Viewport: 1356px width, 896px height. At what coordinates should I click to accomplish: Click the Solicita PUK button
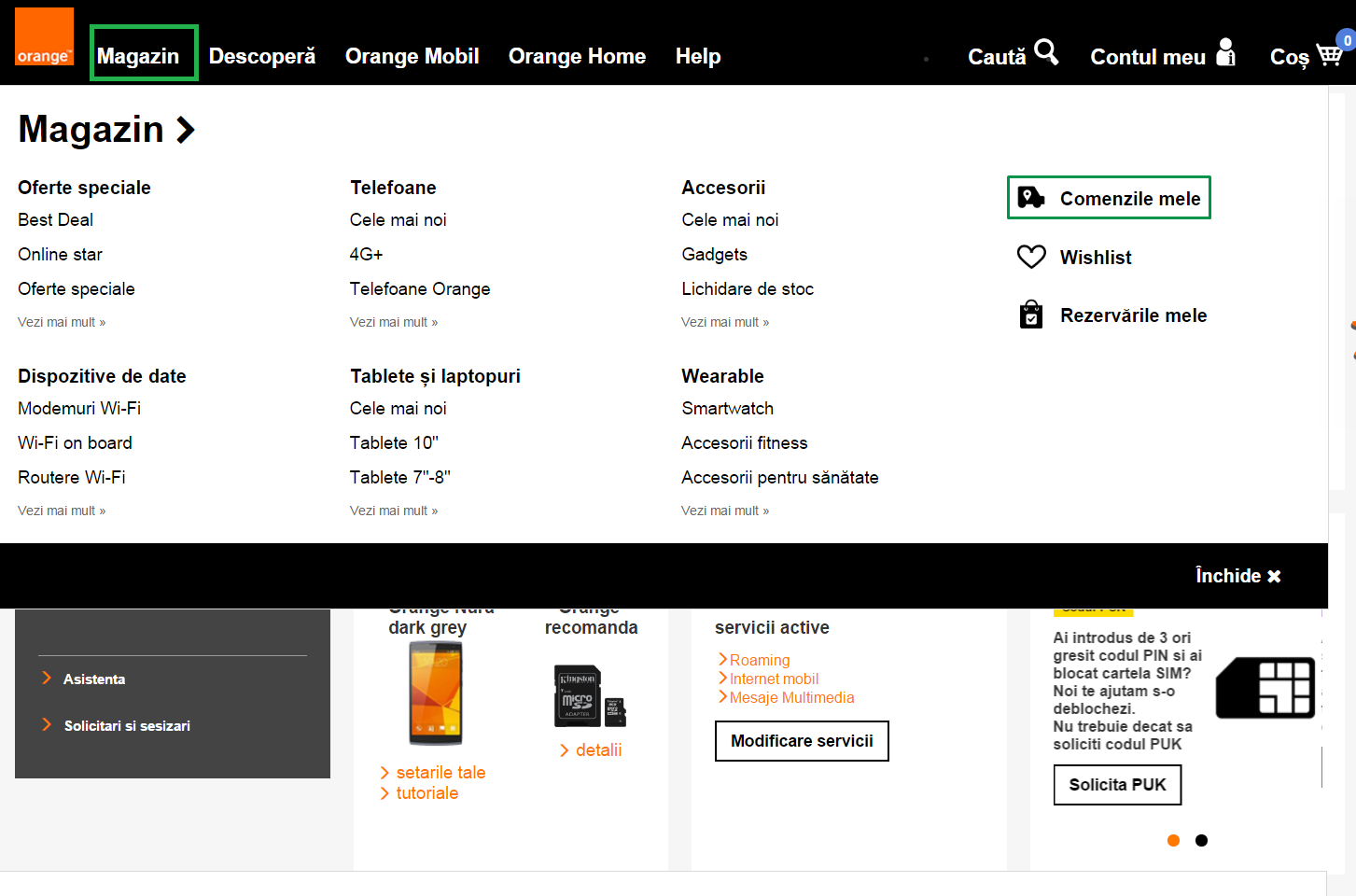tap(1117, 785)
